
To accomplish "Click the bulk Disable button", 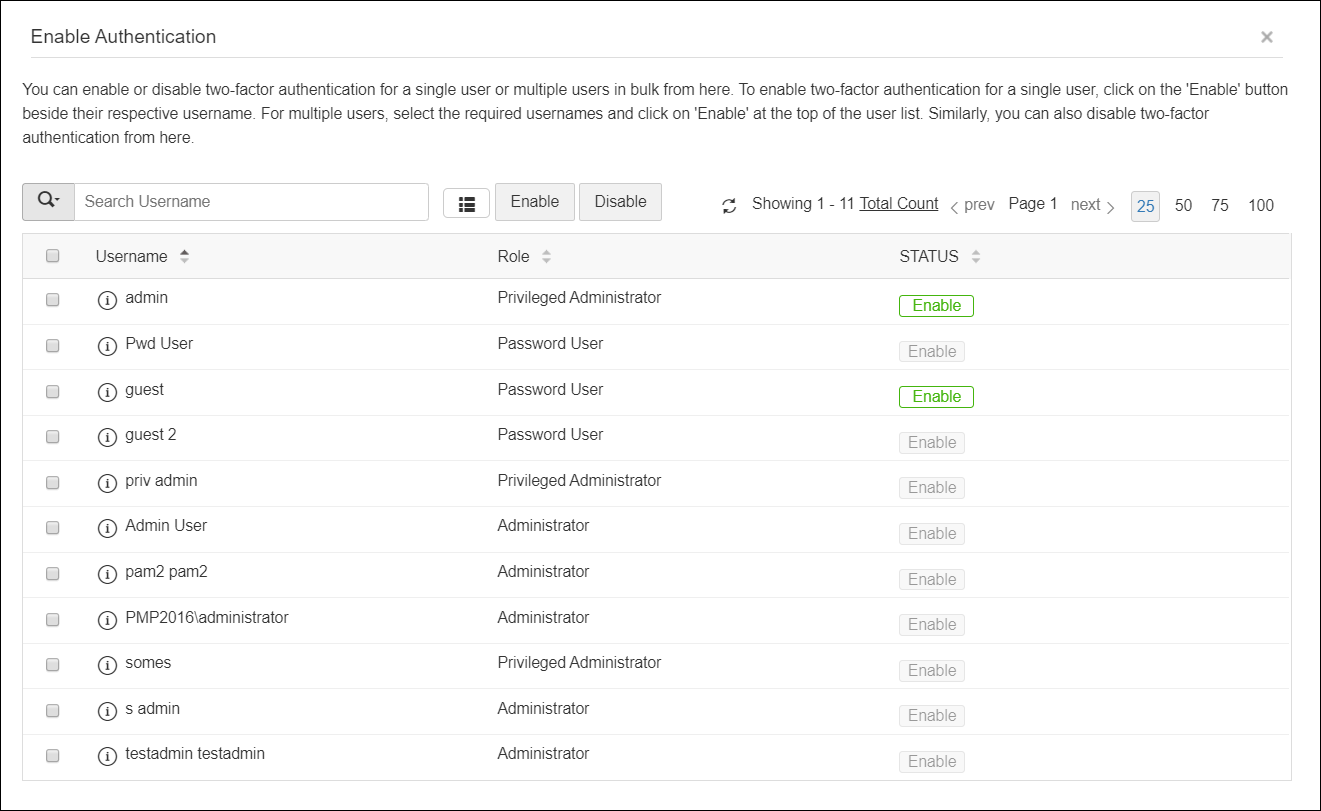I will 620,201.
